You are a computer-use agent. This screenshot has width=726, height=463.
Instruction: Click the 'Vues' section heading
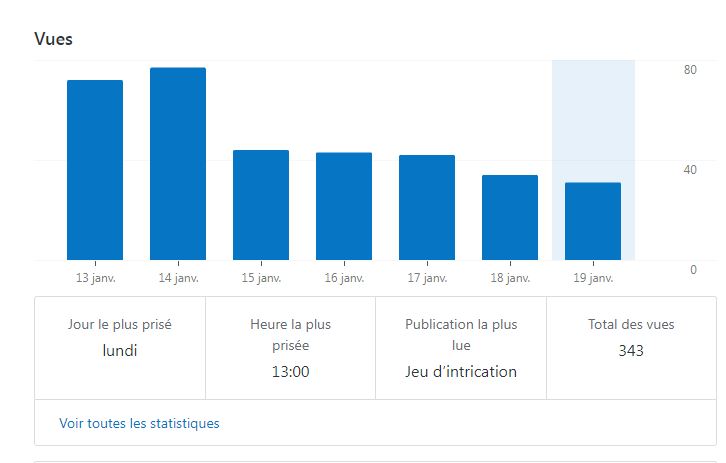53,39
